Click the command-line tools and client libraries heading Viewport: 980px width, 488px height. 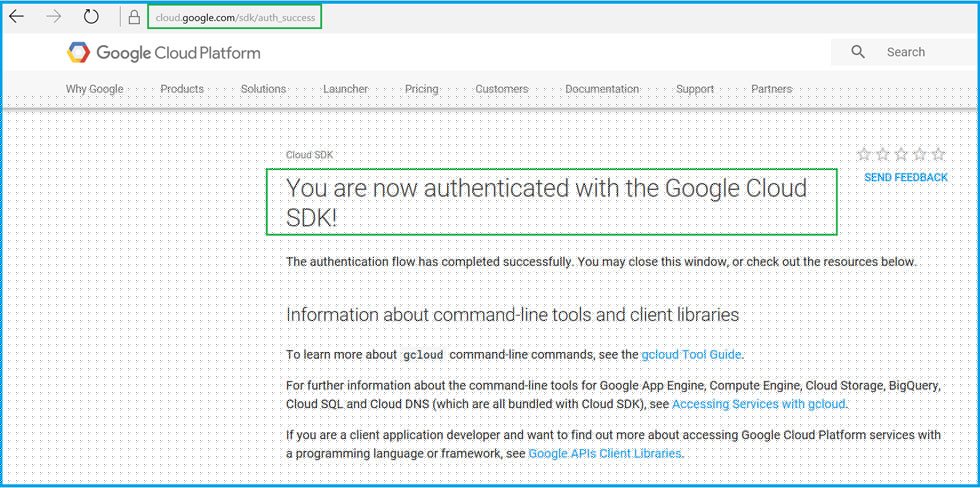pos(512,314)
